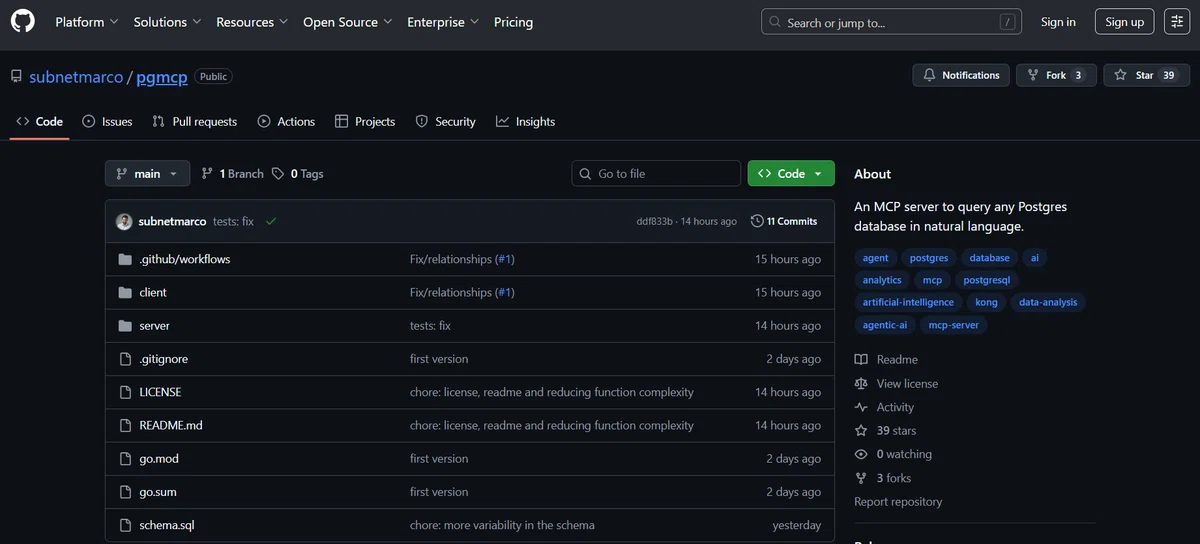The width and height of the screenshot is (1200, 544).
Task: Open the Solutions dropdown menu
Action: (x=167, y=22)
